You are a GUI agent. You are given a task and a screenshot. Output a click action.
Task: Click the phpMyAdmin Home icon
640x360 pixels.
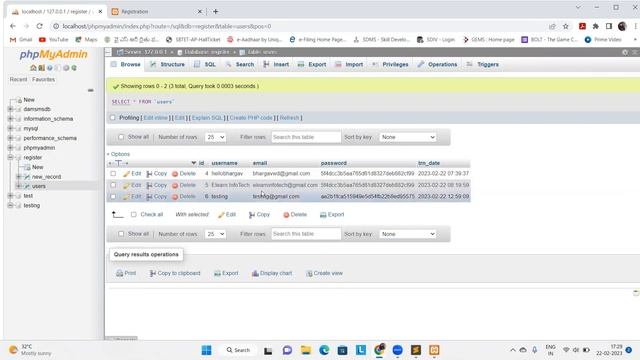click(33, 68)
